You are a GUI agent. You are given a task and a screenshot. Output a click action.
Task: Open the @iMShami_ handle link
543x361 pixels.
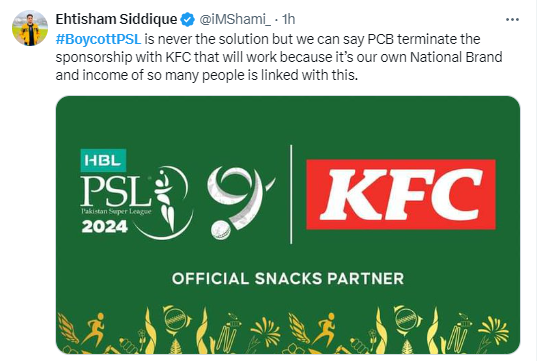coord(235,19)
